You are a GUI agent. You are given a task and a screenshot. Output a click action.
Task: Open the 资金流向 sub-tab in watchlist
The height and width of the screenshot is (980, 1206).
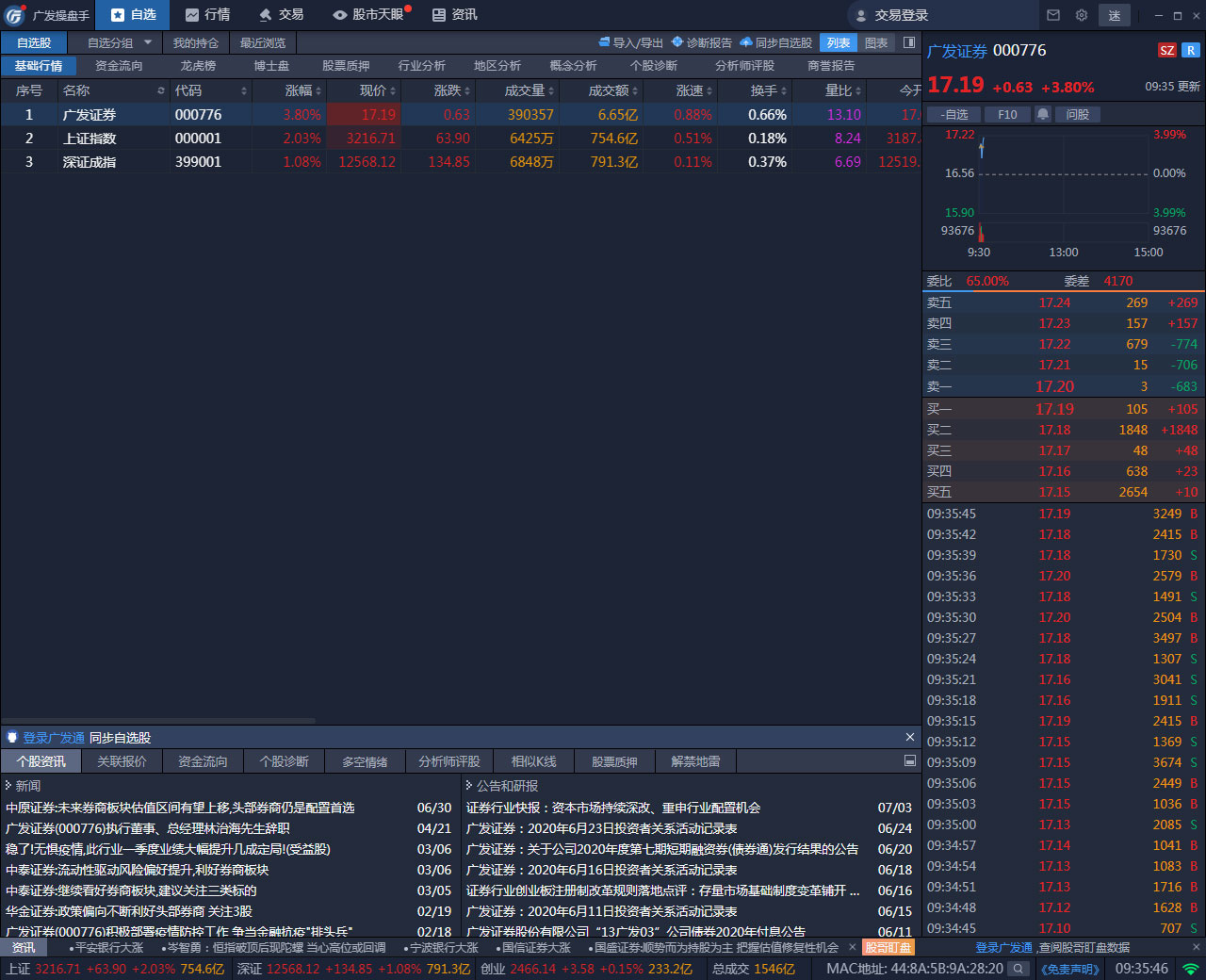coord(119,66)
